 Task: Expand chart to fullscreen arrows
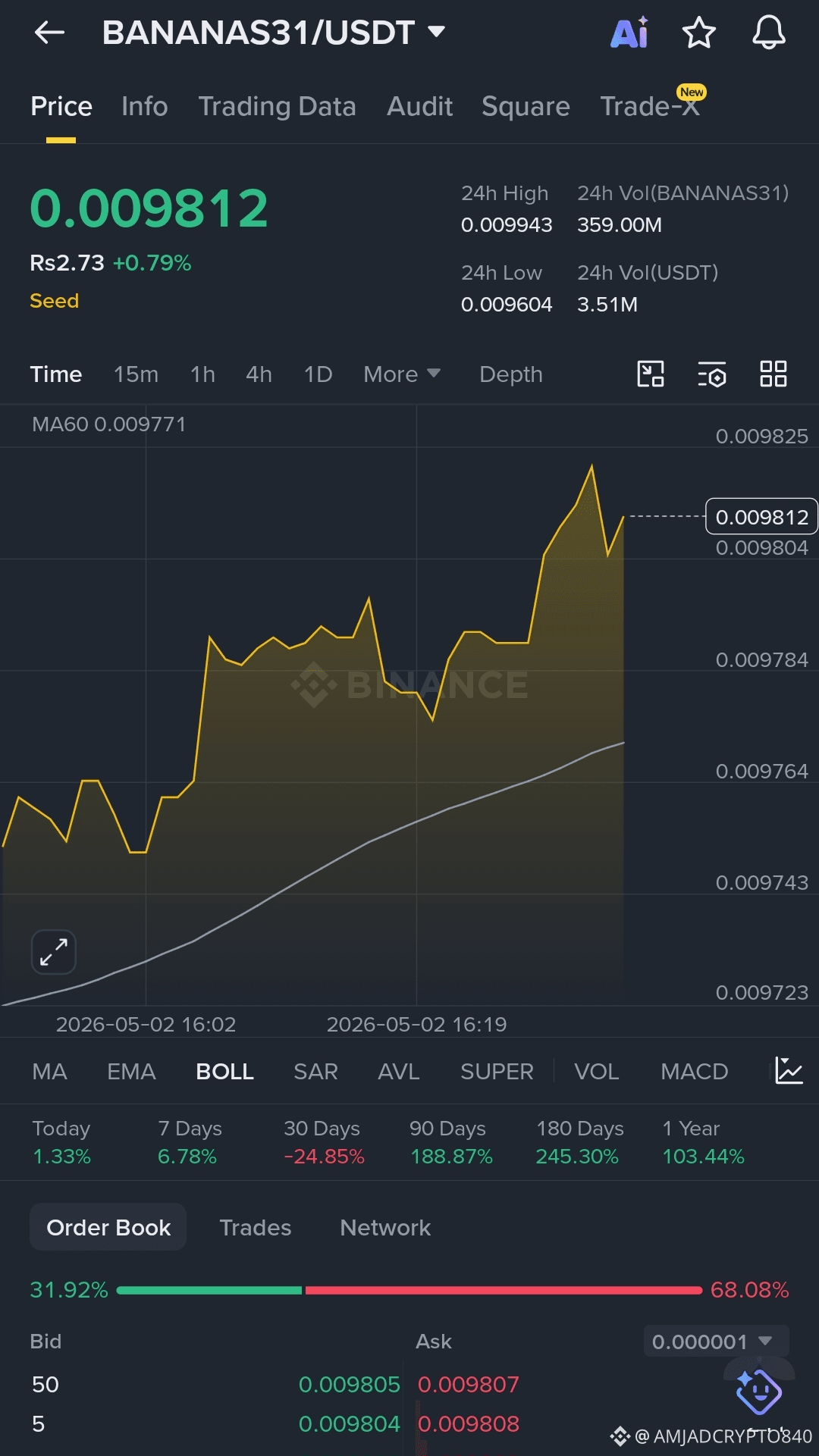click(54, 952)
